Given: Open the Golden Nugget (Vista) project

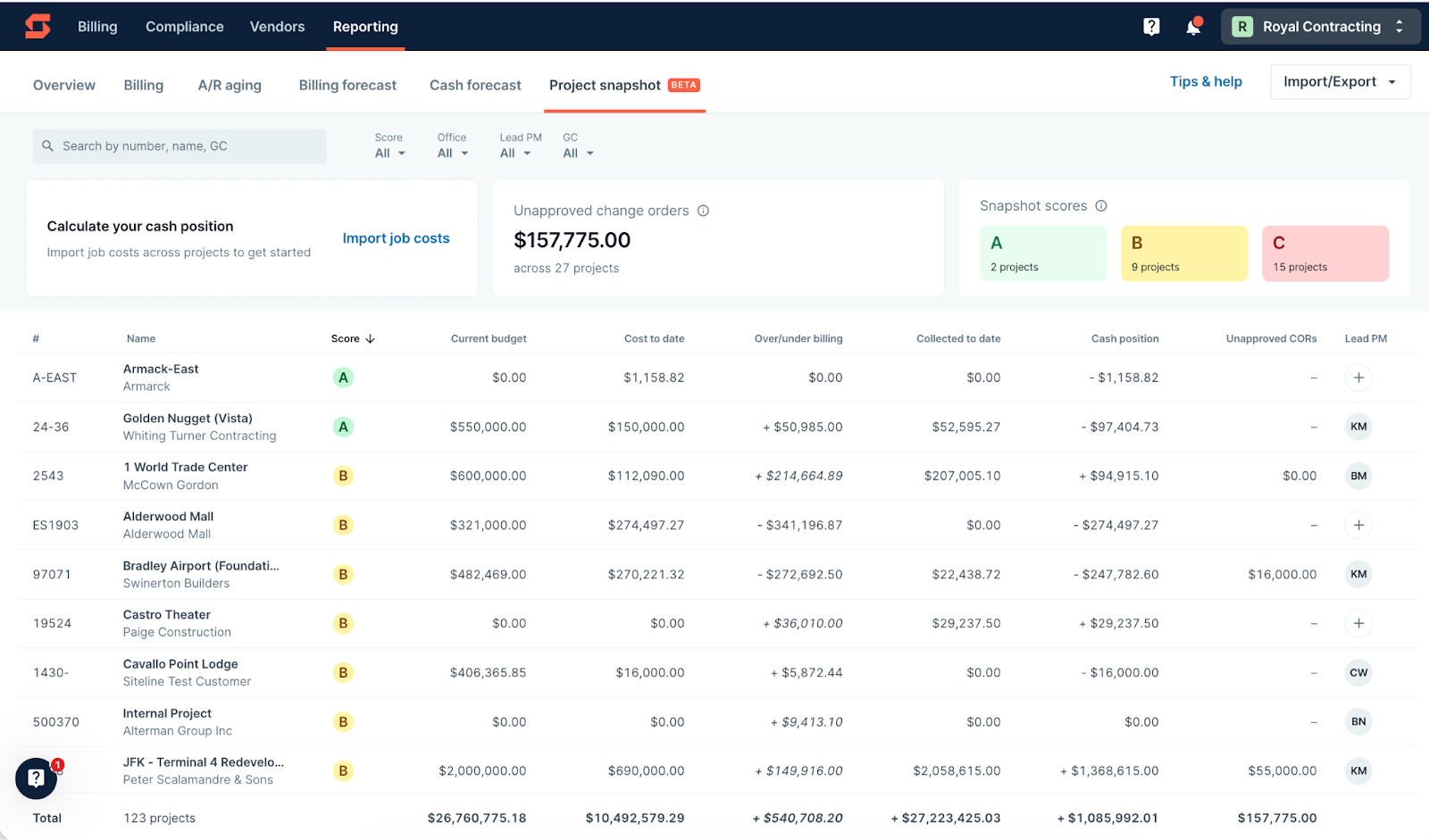Looking at the screenshot, I should 188,418.
